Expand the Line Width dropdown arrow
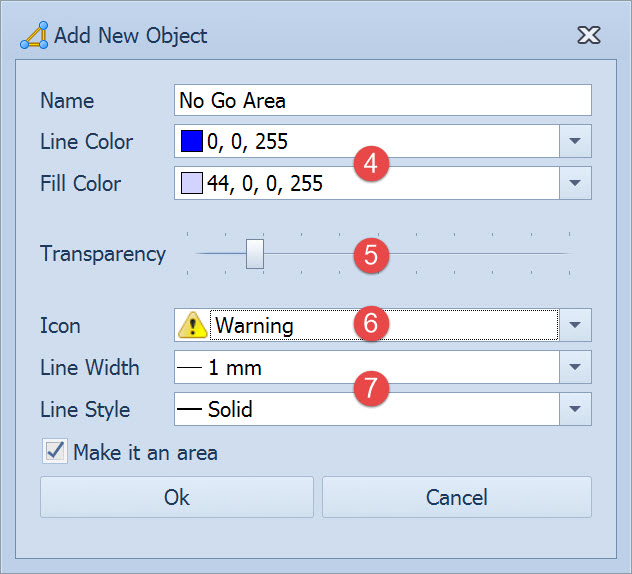632x574 pixels. 574,368
